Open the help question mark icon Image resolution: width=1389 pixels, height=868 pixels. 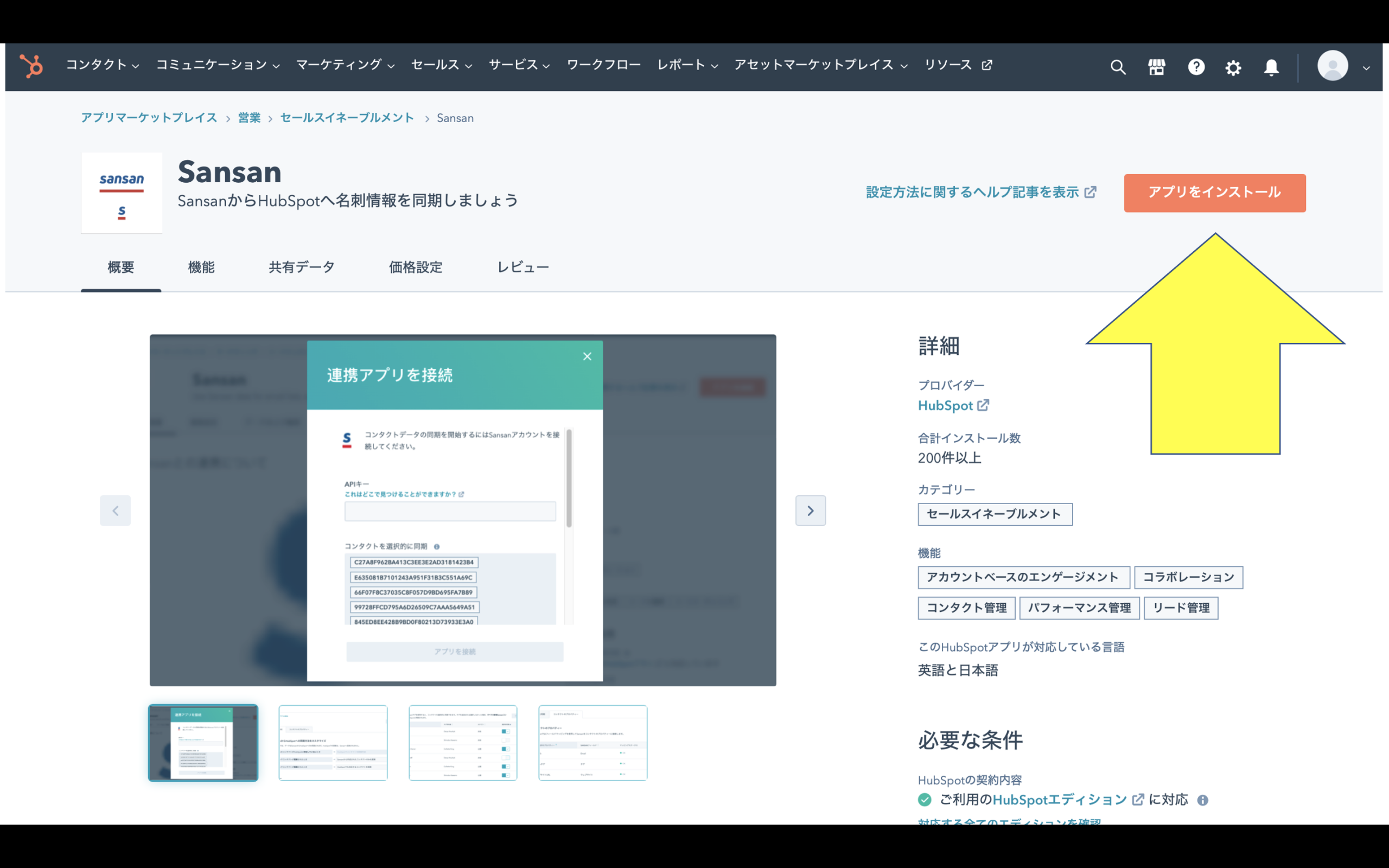coord(1196,67)
